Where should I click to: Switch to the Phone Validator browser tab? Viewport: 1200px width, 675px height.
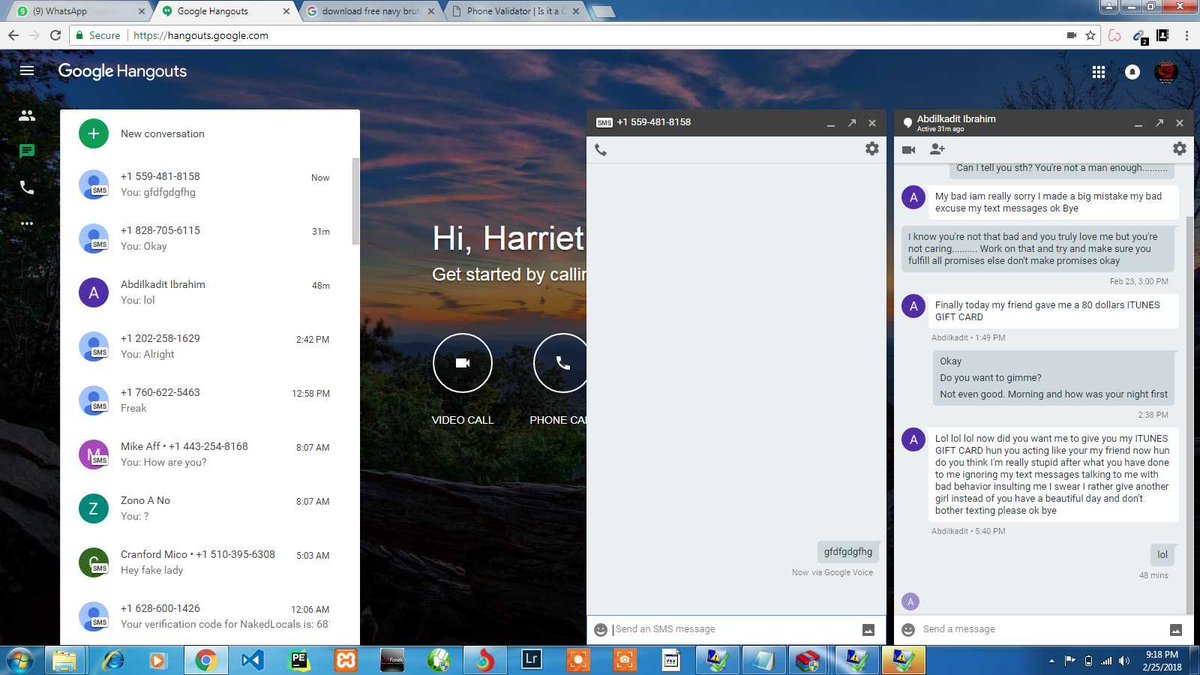point(513,11)
